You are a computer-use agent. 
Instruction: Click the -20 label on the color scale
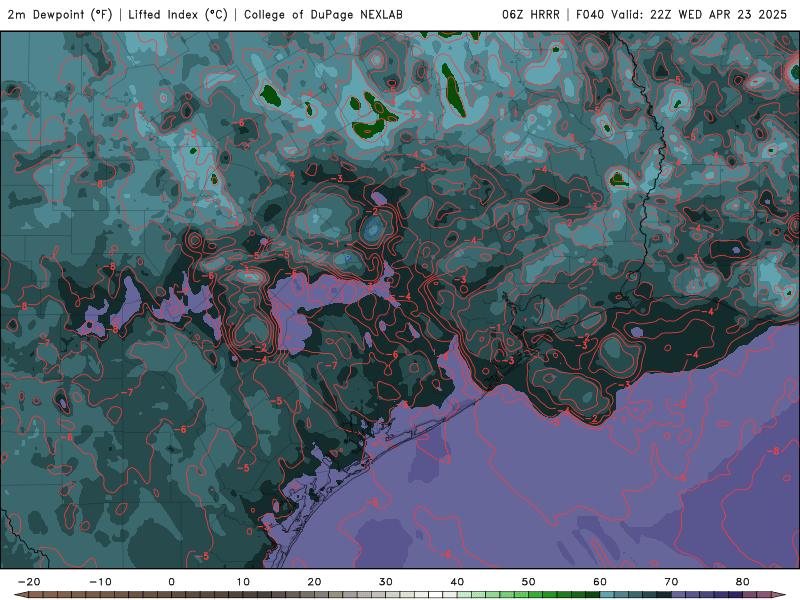point(29,582)
